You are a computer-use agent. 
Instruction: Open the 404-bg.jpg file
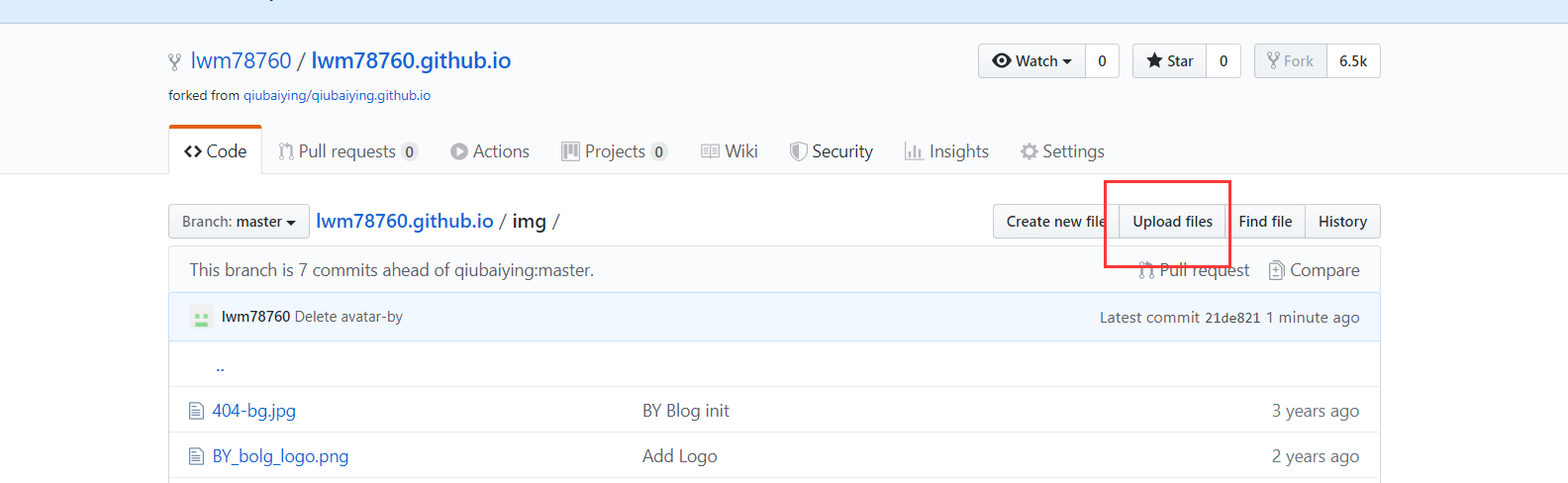pos(253,411)
